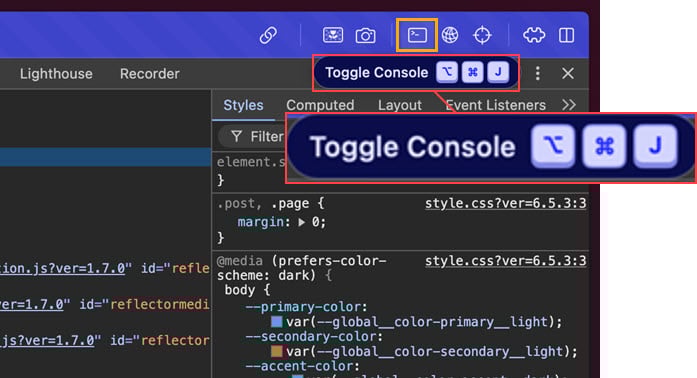Open the Layout tab
This screenshot has width=697, height=378.
coord(400,105)
